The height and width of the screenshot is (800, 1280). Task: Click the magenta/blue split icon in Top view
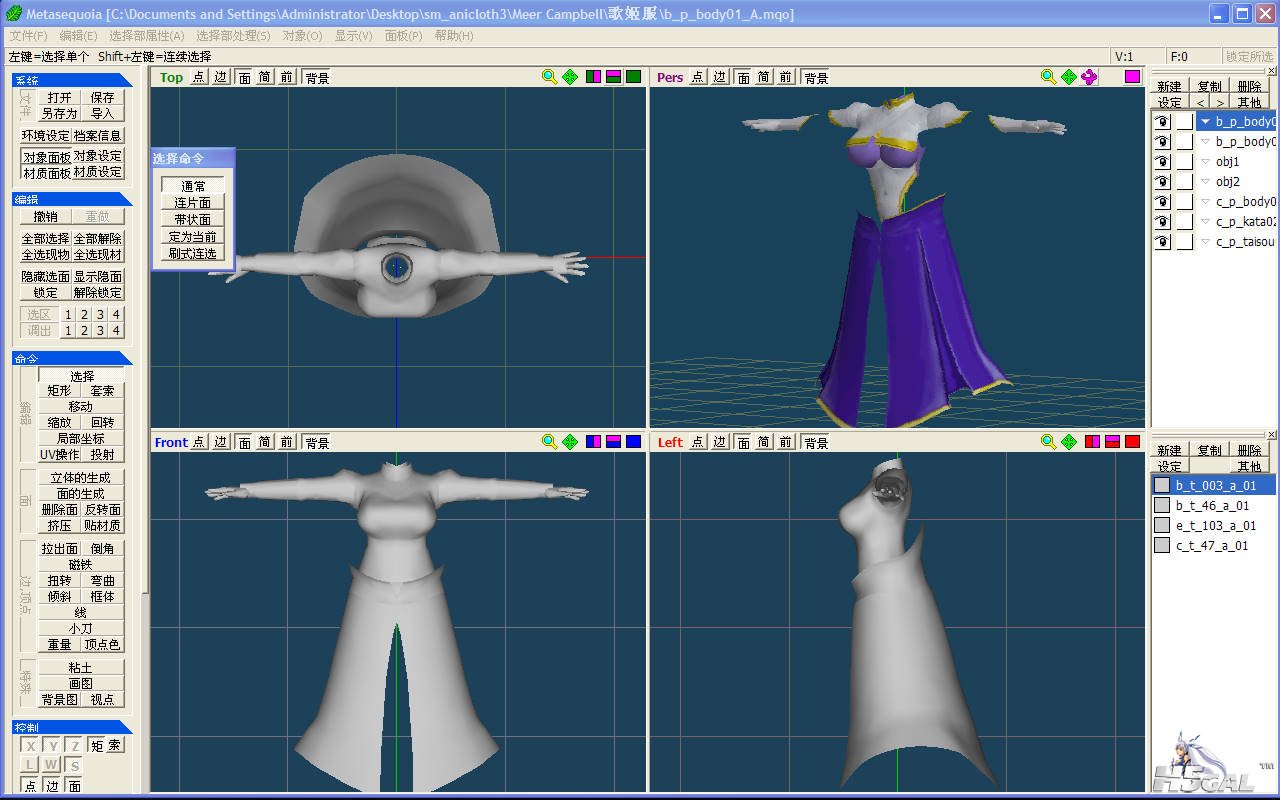593,77
